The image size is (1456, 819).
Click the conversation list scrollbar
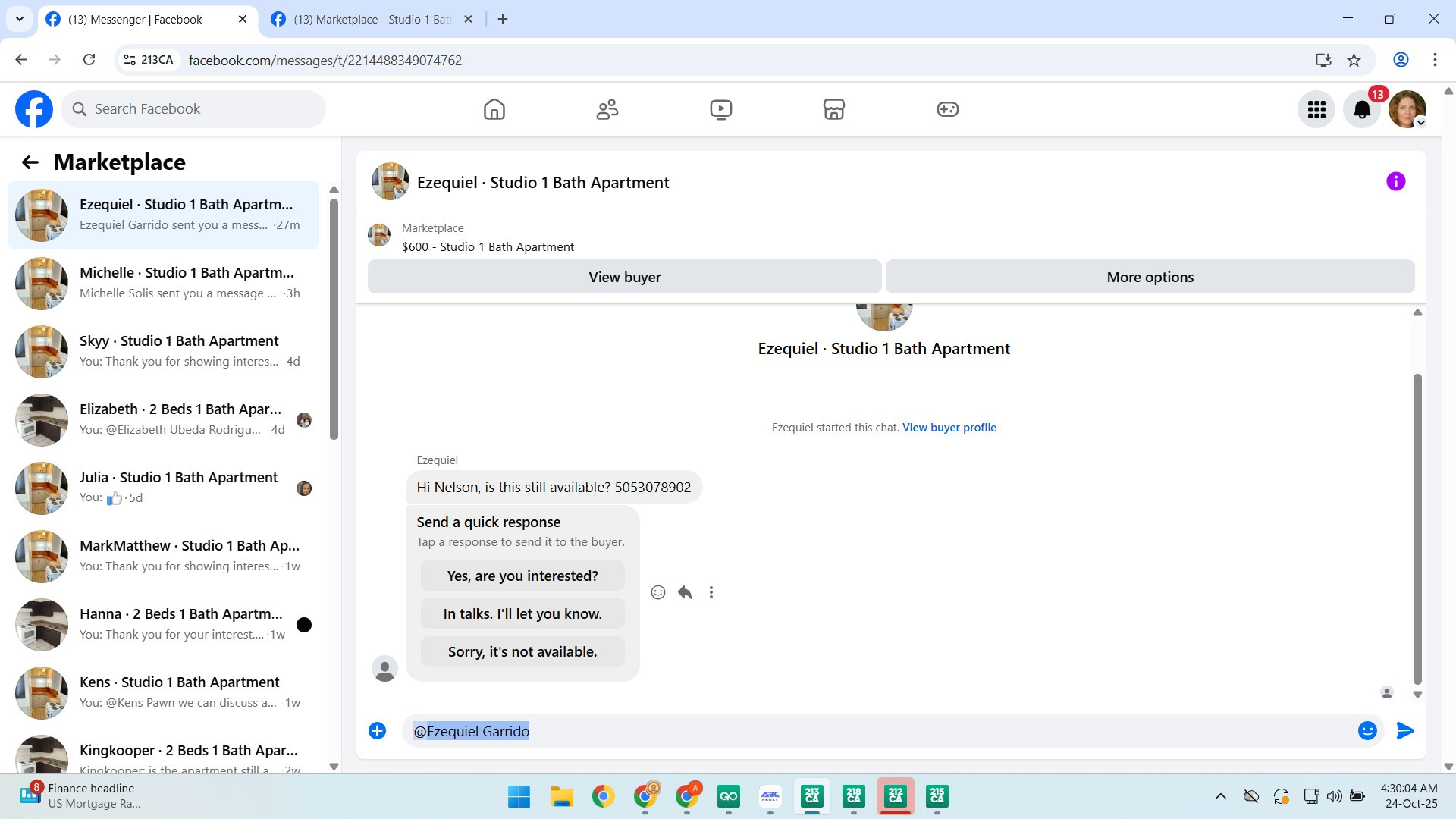(x=334, y=318)
